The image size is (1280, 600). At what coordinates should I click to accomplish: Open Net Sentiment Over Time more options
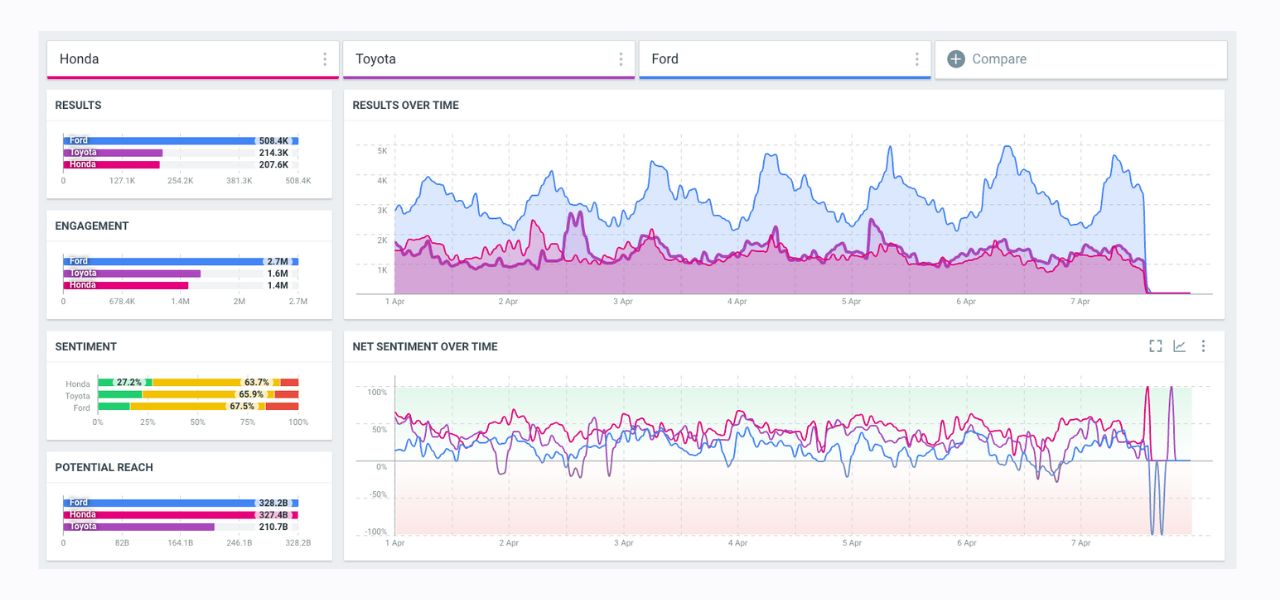pos(1203,346)
